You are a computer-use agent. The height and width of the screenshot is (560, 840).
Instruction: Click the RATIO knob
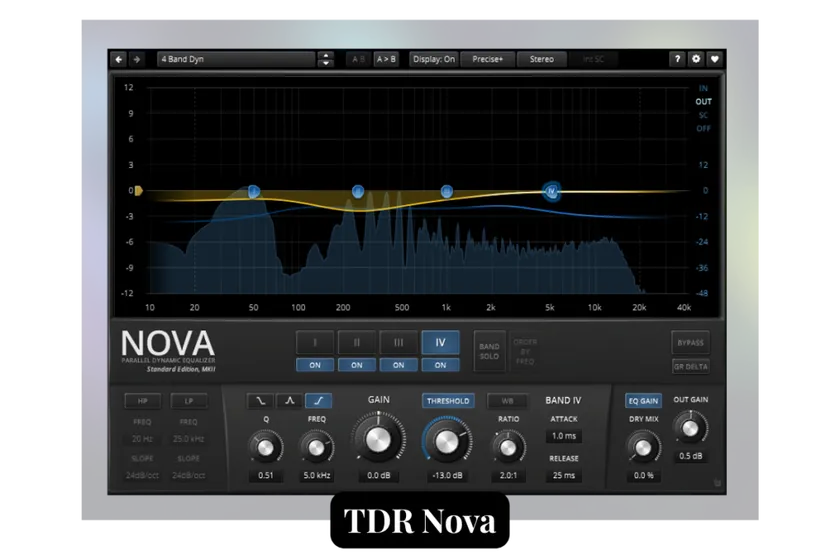(x=508, y=447)
